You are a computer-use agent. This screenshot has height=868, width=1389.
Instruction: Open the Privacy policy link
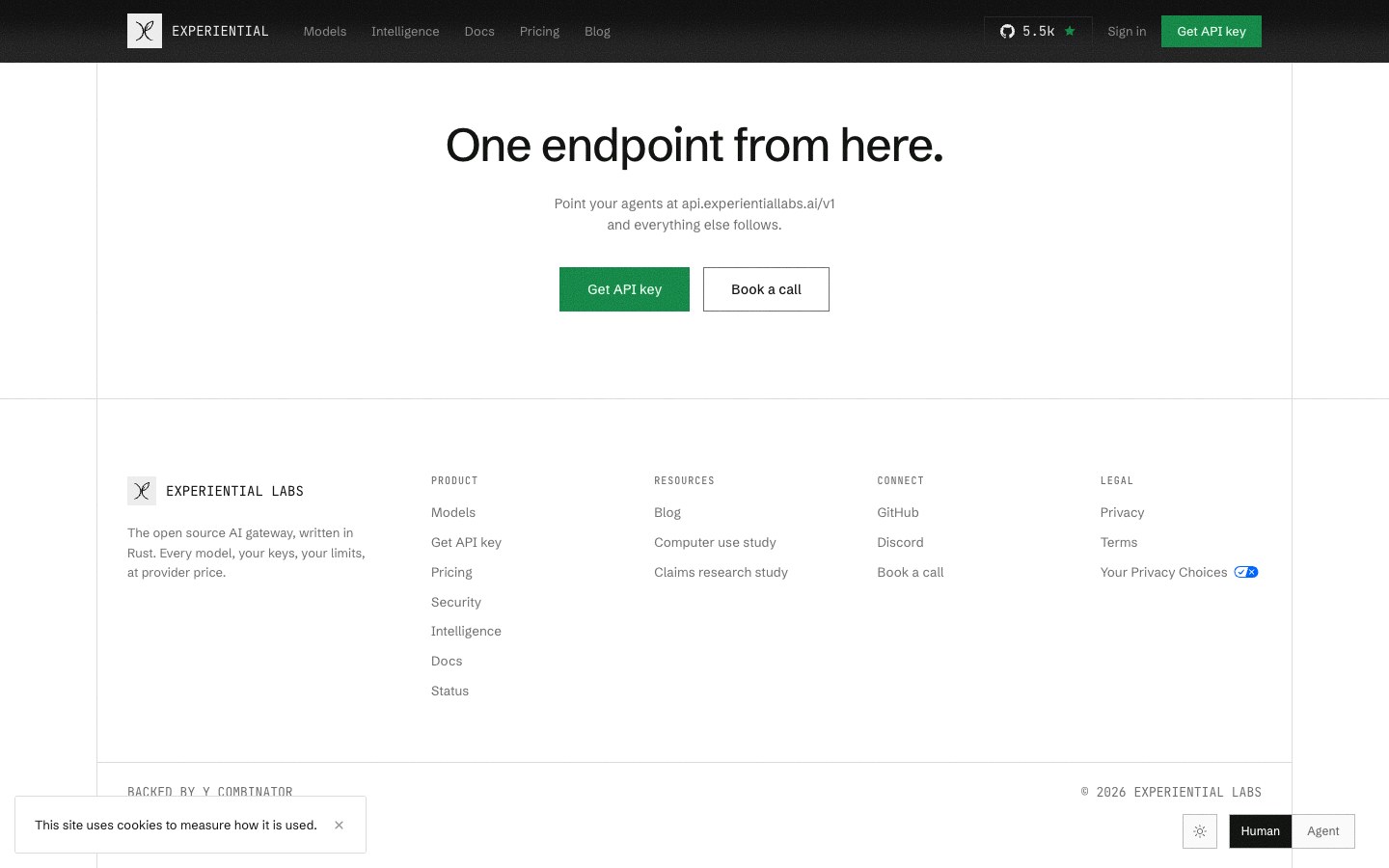1122,512
